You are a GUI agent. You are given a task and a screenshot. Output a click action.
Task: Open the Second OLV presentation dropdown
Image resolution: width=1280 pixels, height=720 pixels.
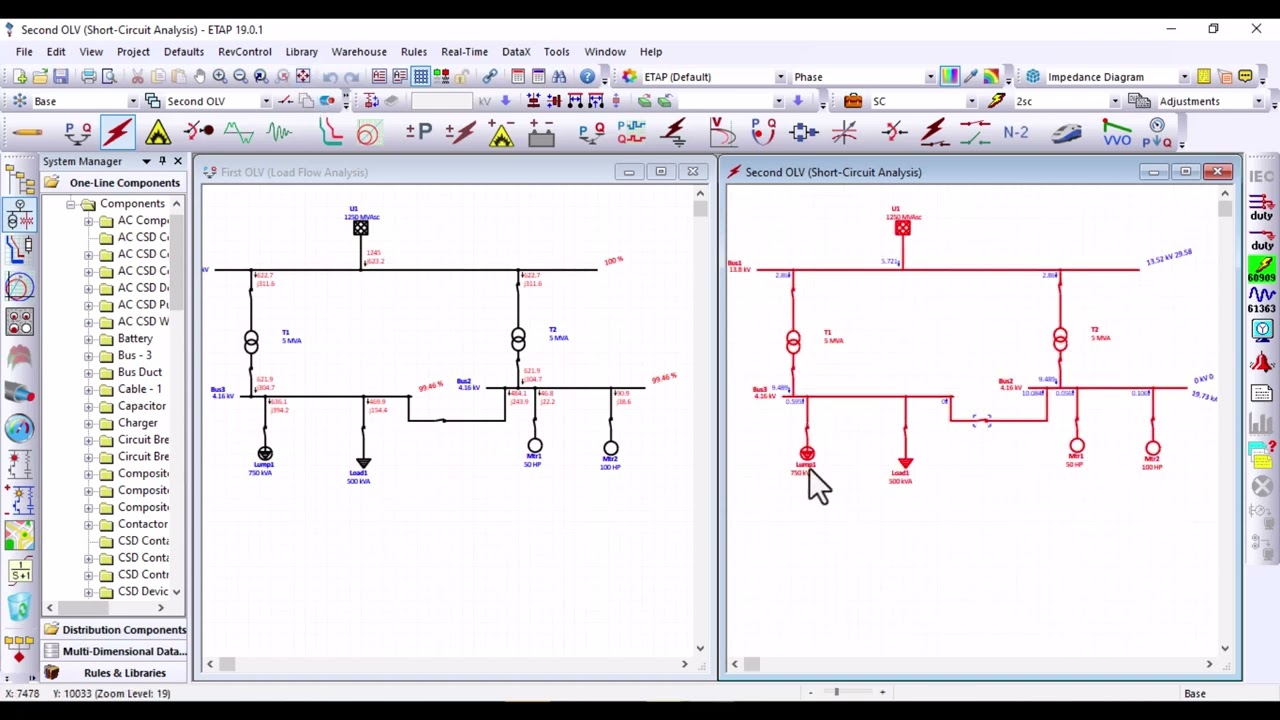pos(265,101)
